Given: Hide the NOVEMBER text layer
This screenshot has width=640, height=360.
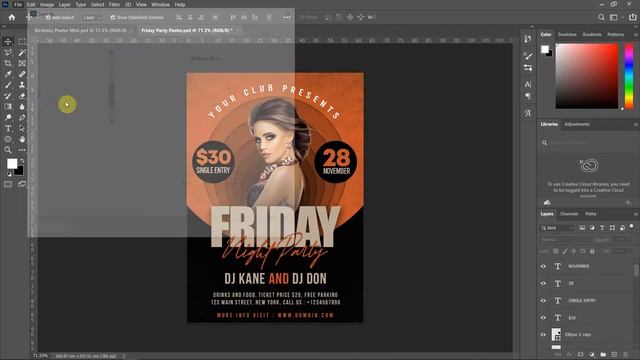Looking at the screenshot, I should point(543,266).
